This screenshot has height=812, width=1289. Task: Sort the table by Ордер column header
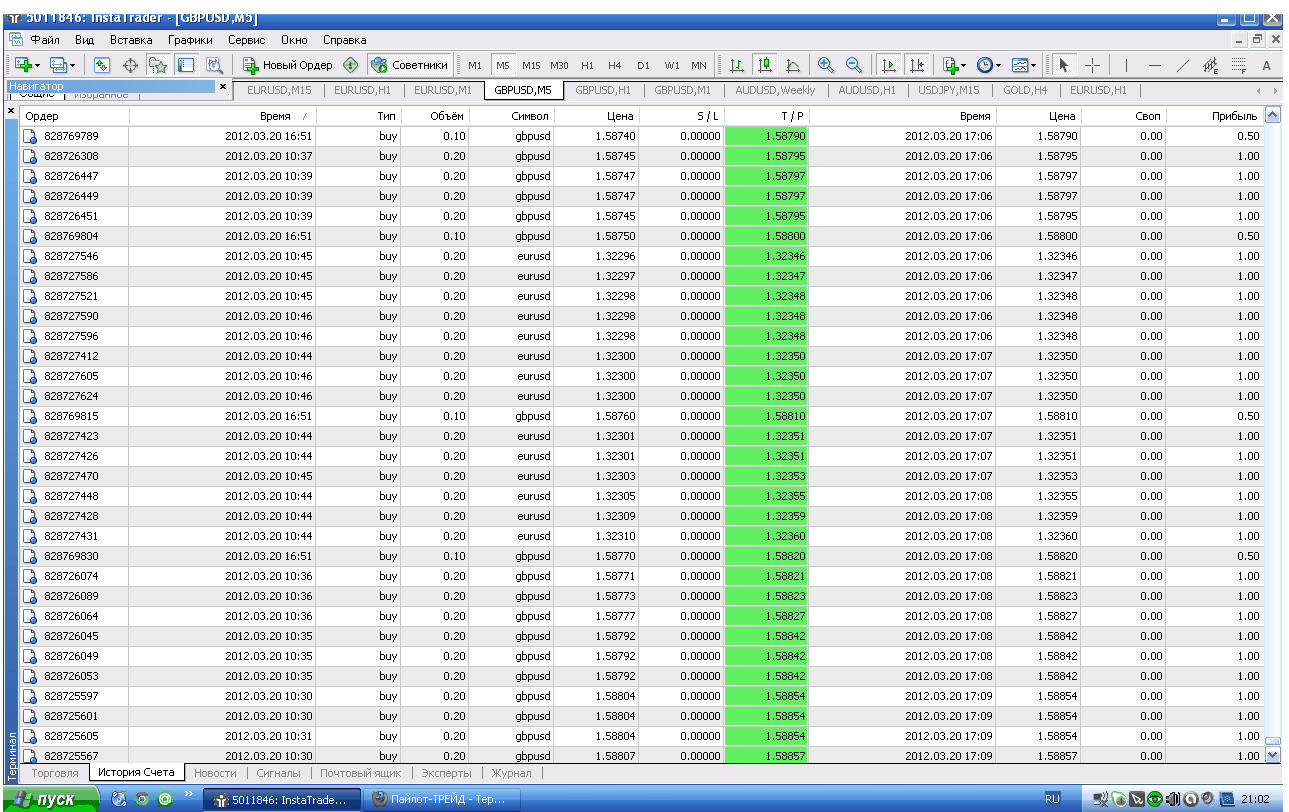pos(75,116)
